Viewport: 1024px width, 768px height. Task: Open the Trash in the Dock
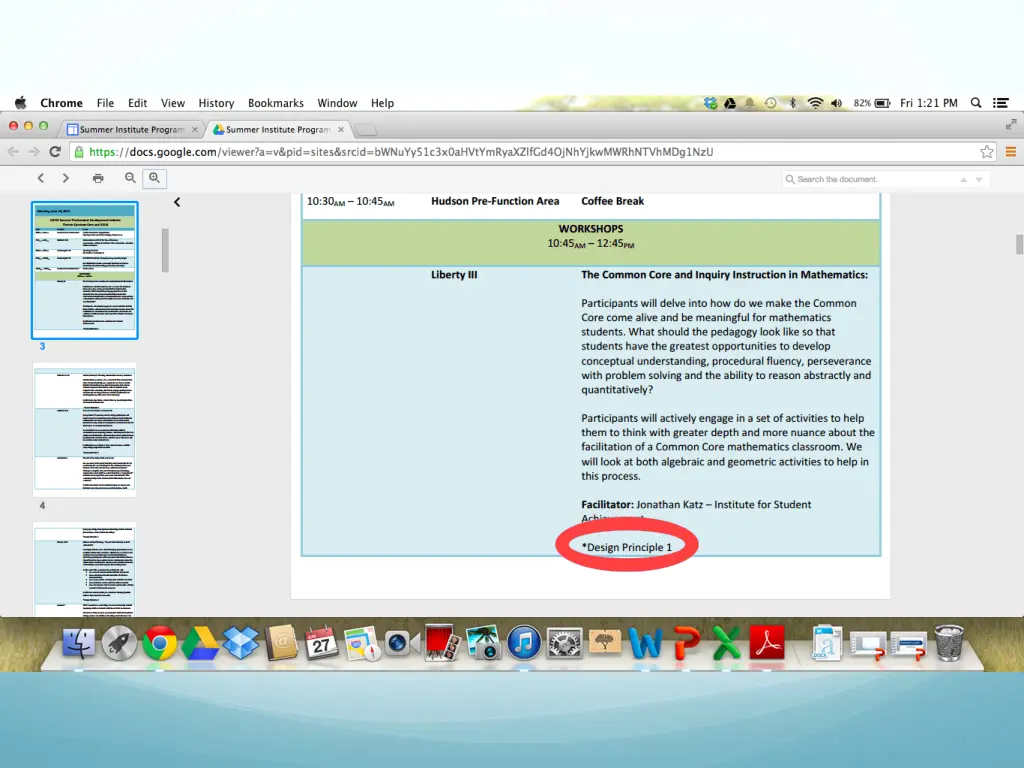pos(948,643)
